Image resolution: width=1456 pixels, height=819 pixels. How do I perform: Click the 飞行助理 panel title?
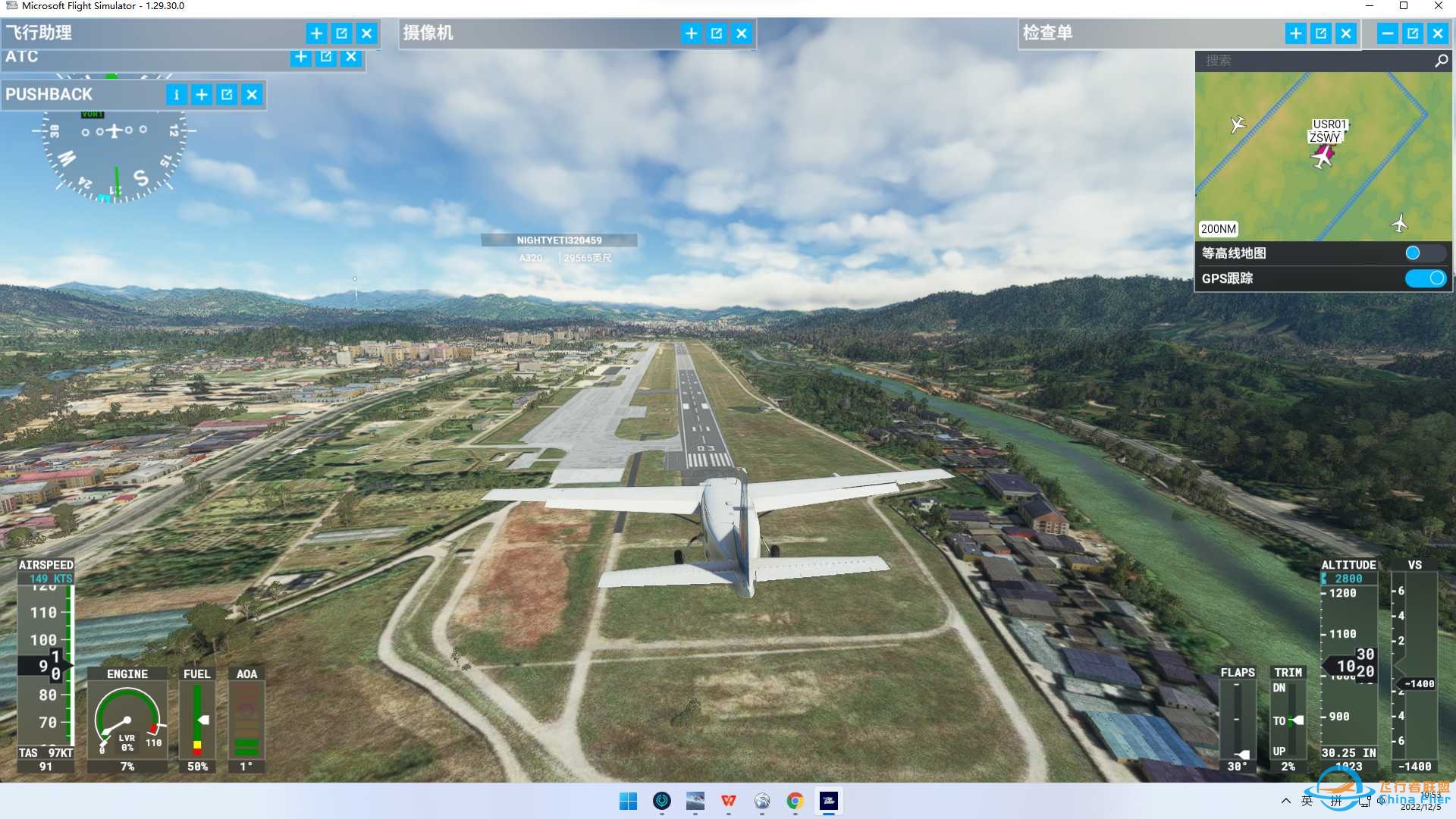coord(39,33)
